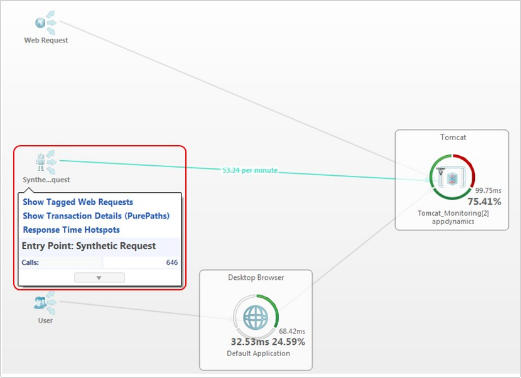Click the 'Desktop Browser' tile title

(256, 277)
